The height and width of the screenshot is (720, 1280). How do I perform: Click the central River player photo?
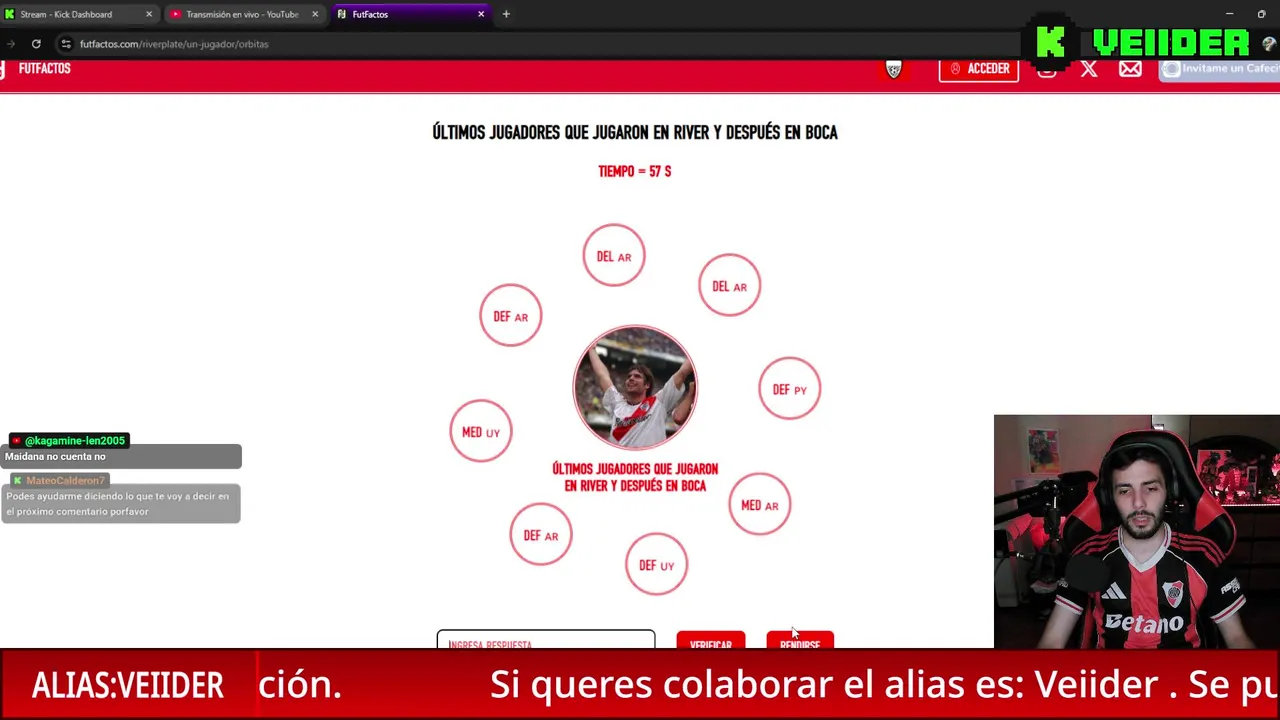[635, 388]
